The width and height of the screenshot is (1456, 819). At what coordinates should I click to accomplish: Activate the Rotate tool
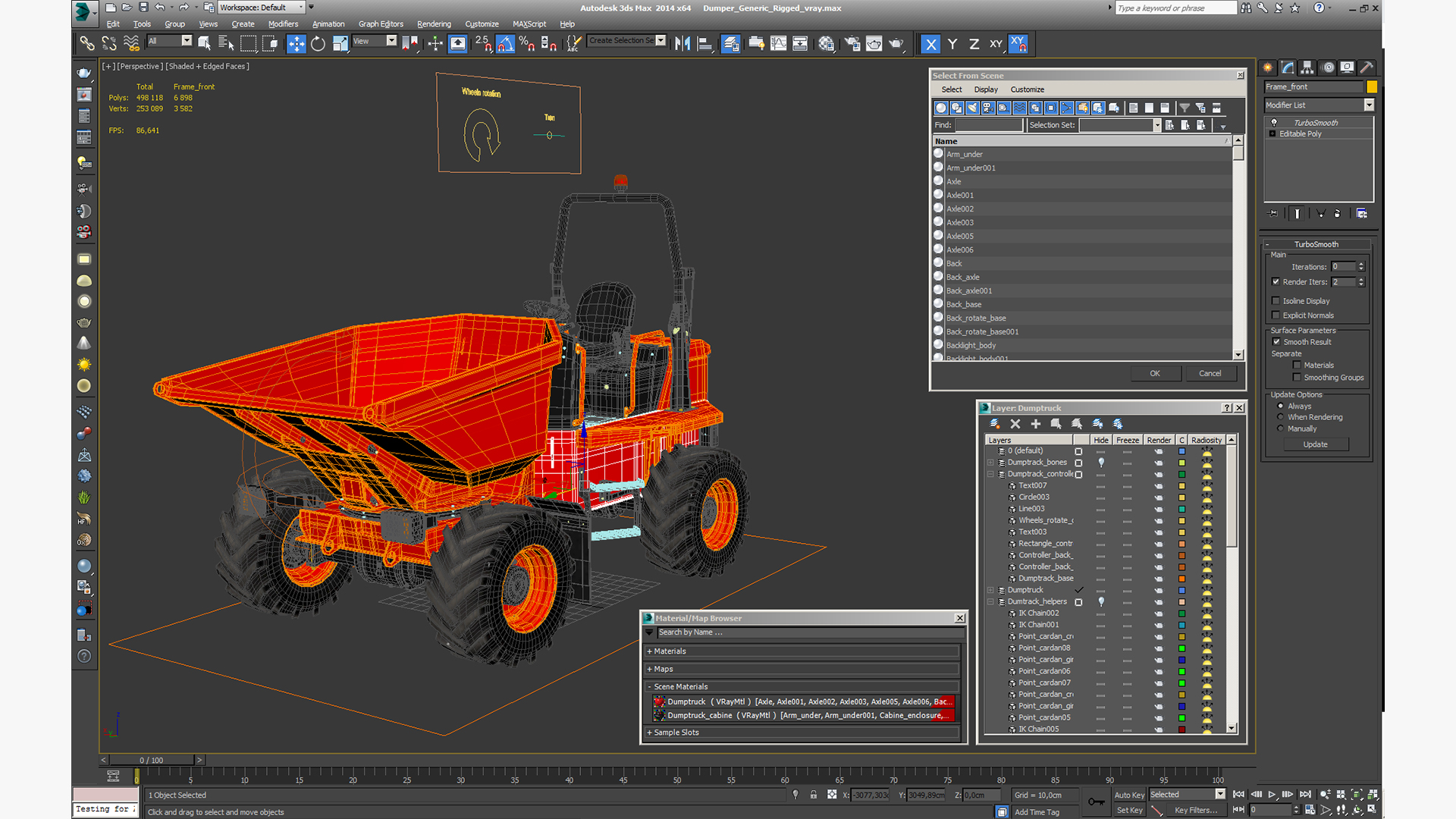[x=318, y=44]
